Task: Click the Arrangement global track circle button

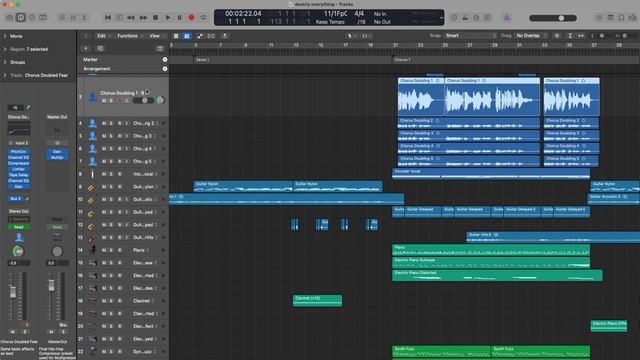Action: (x=165, y=69)
